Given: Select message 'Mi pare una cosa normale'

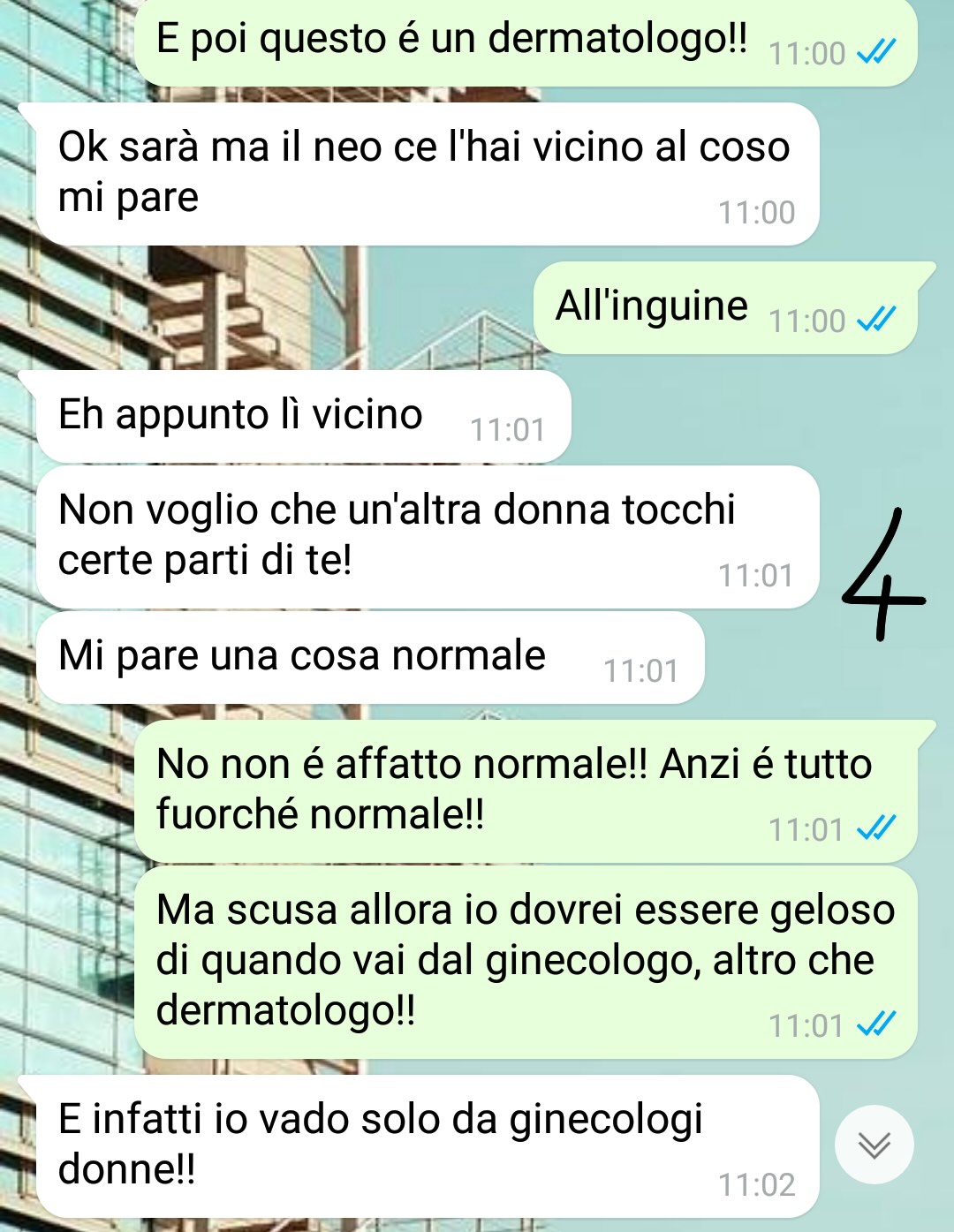Looking at the screenshot, I should [x=370, y=658].
